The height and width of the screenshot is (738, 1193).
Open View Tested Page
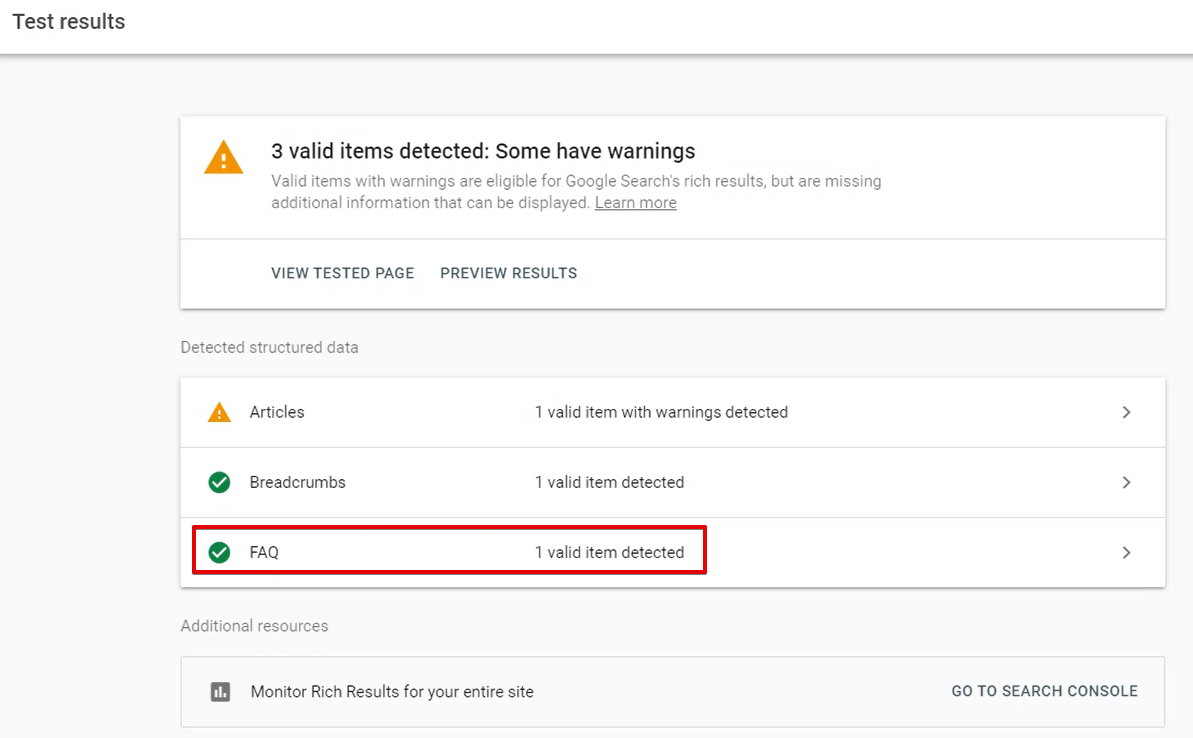point(342,273)
